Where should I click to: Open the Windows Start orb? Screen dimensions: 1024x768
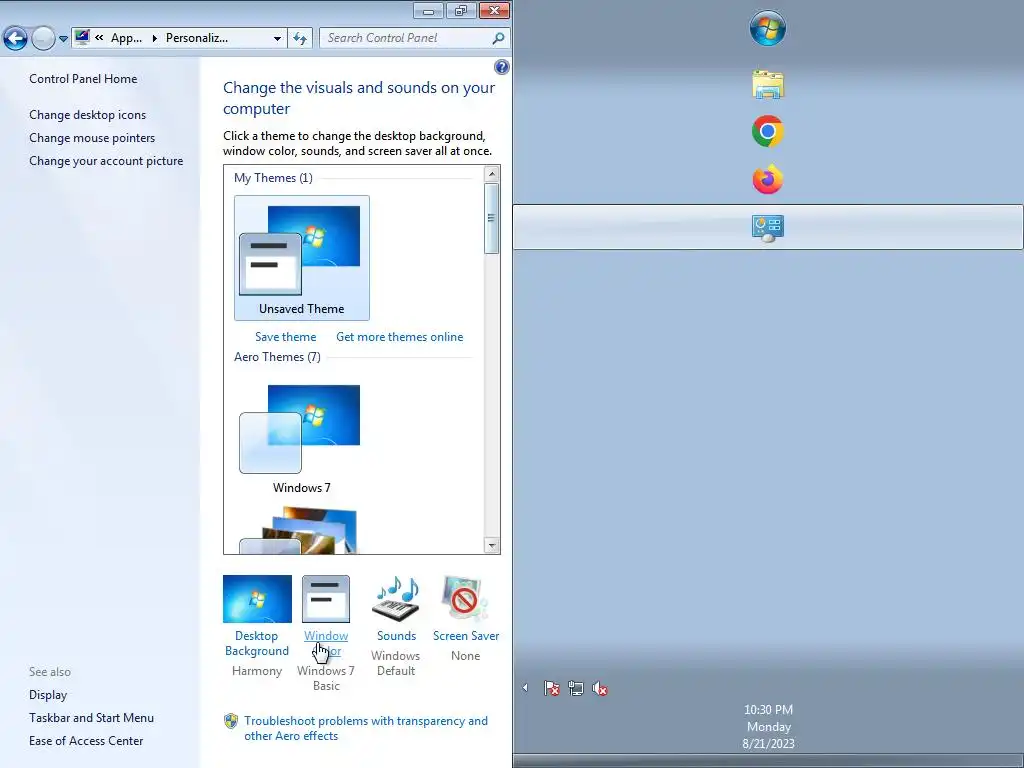767,28
